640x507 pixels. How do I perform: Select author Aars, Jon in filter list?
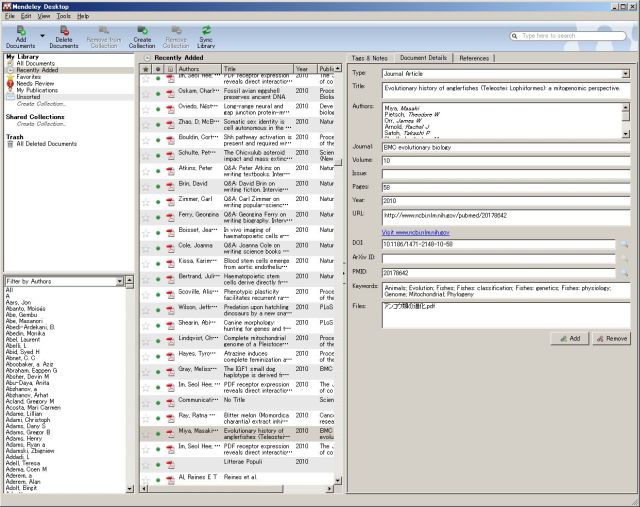pos(18,302)
